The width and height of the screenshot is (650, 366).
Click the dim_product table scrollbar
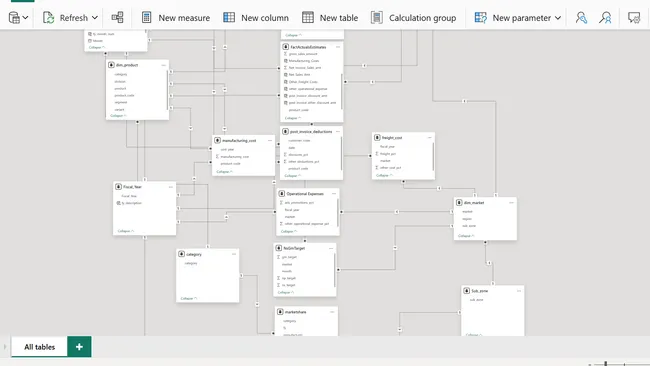pos(167,90)
